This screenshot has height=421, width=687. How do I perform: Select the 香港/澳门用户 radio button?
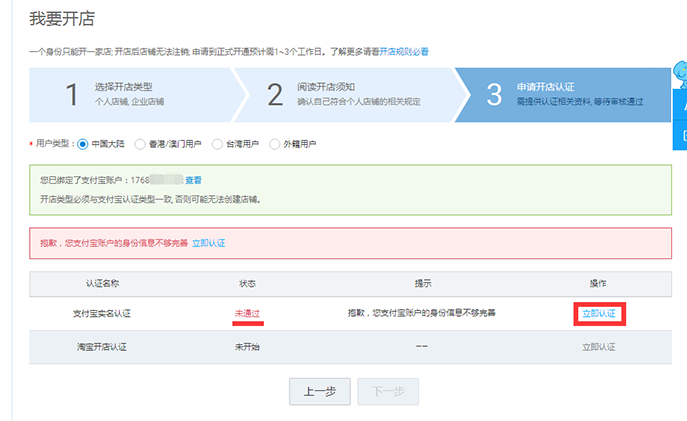pos(140,144)
